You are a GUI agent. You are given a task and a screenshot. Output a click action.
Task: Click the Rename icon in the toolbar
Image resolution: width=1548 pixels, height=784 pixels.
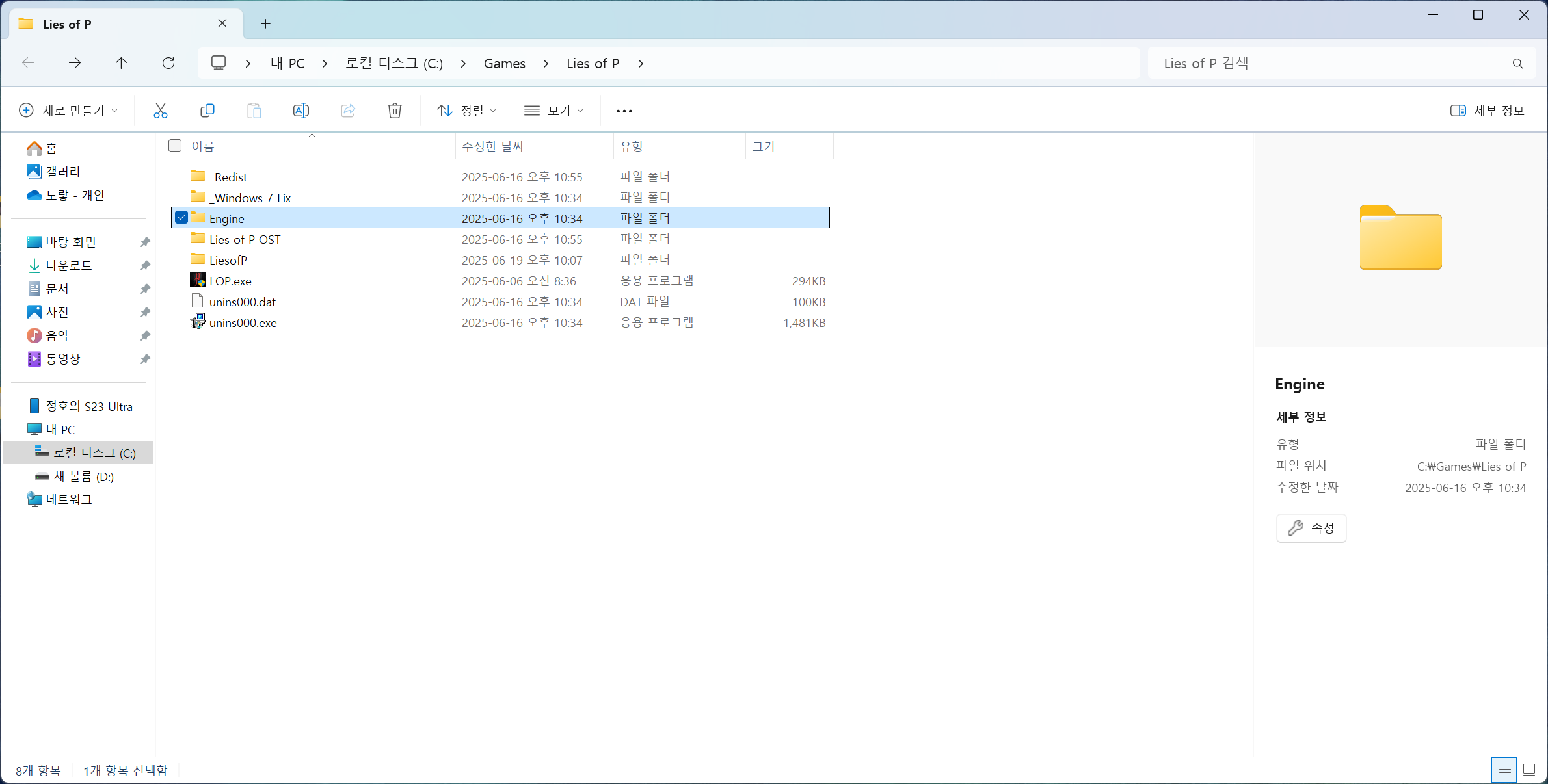click(300, 111)
